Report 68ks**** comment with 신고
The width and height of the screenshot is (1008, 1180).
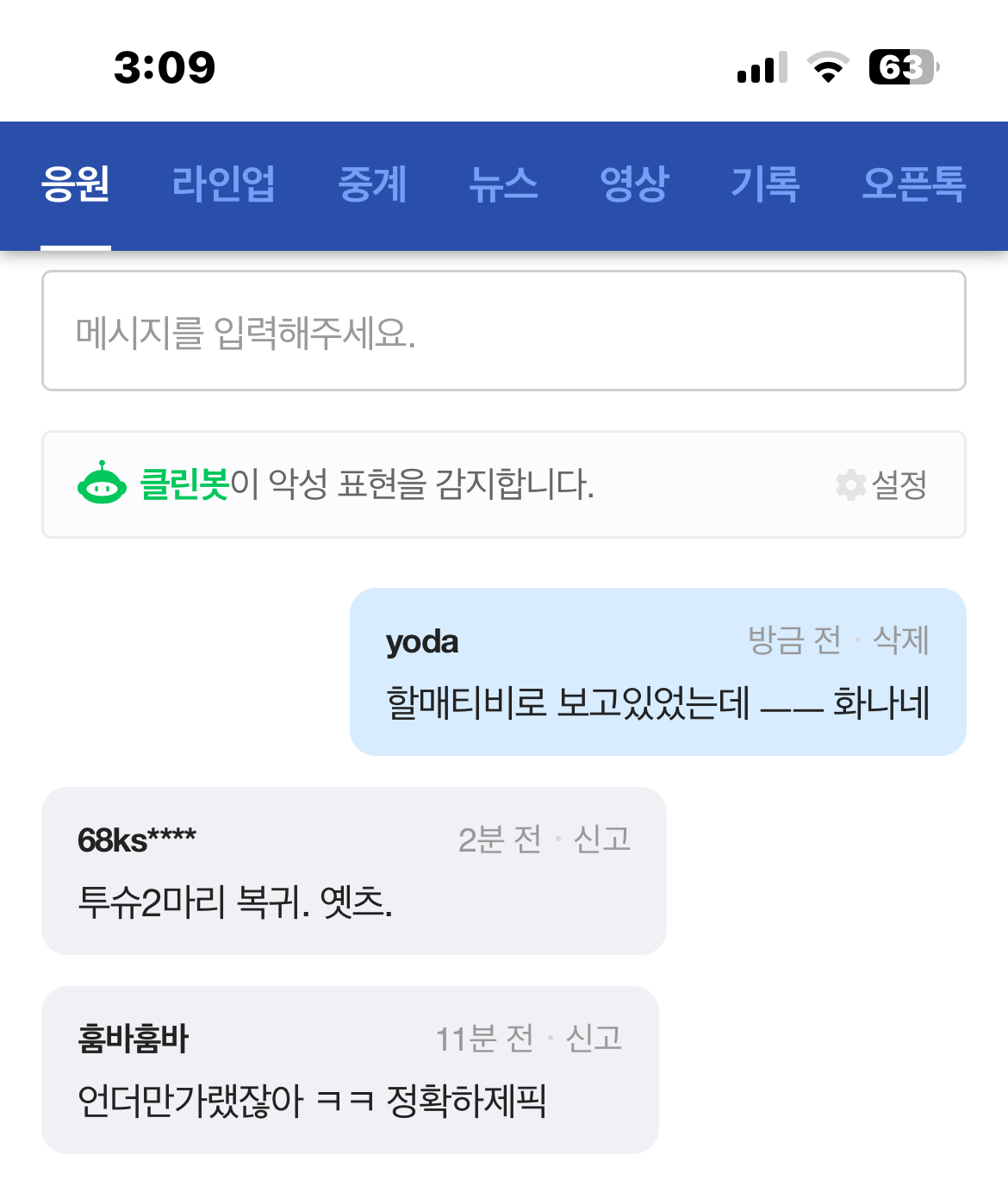602,839
